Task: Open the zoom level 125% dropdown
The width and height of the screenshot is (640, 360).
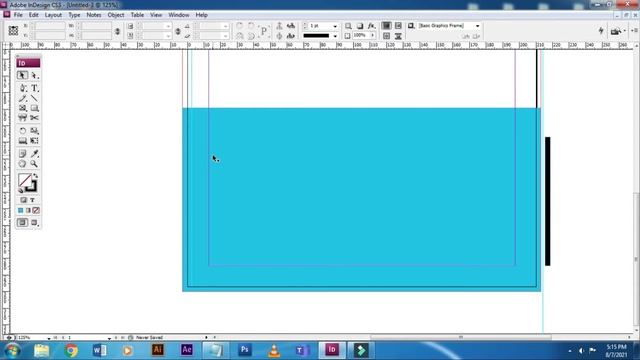Action: click(x=49, y=338)
